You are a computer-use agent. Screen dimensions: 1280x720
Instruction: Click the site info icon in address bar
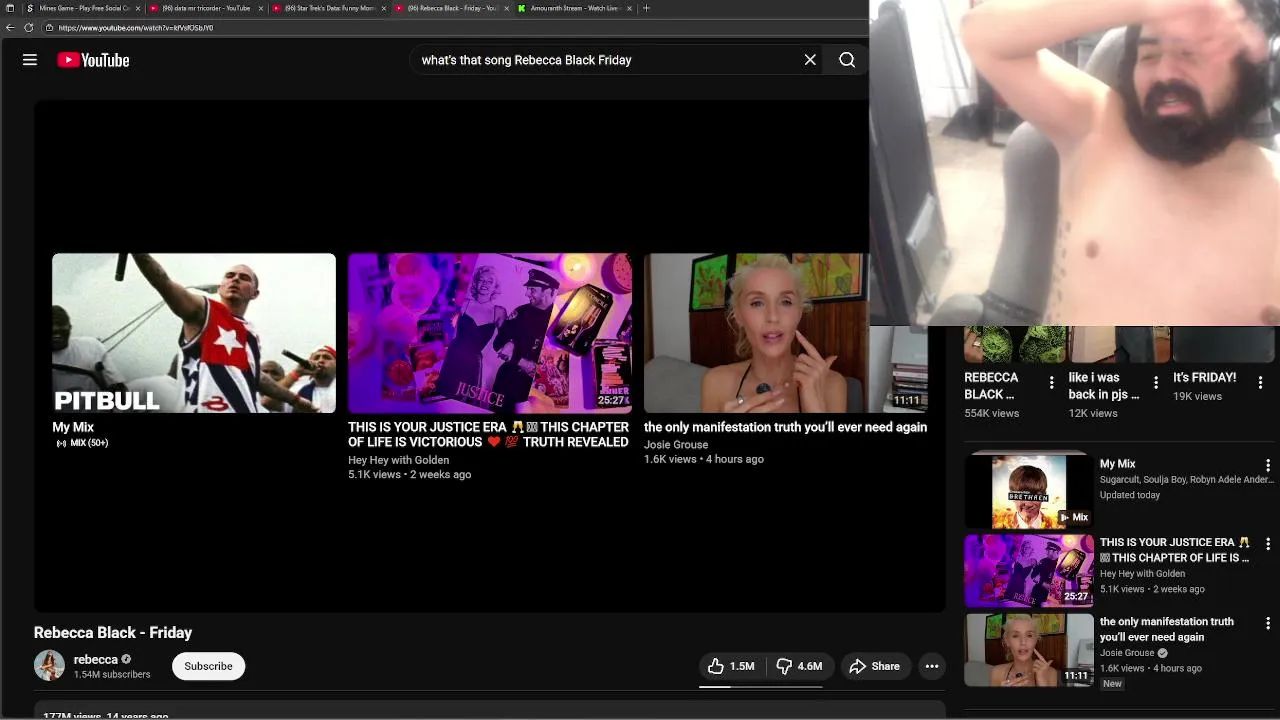click(49, 28)
